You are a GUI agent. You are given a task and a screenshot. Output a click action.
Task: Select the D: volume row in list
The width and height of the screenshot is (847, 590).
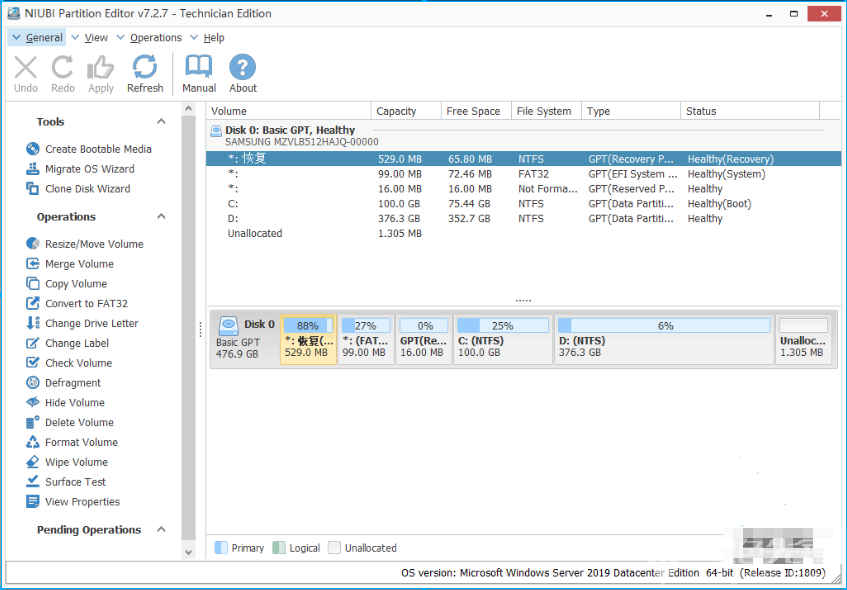[x=523, y=218]
